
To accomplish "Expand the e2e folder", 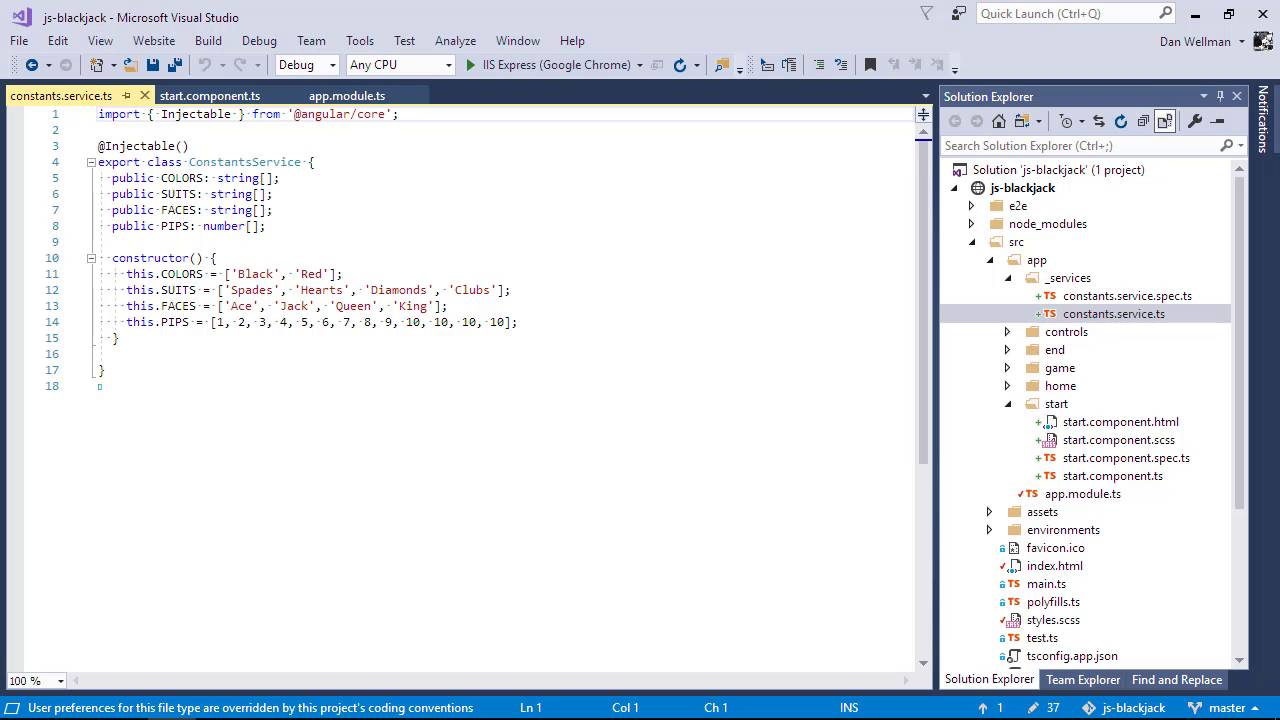I will pos(971,206).
